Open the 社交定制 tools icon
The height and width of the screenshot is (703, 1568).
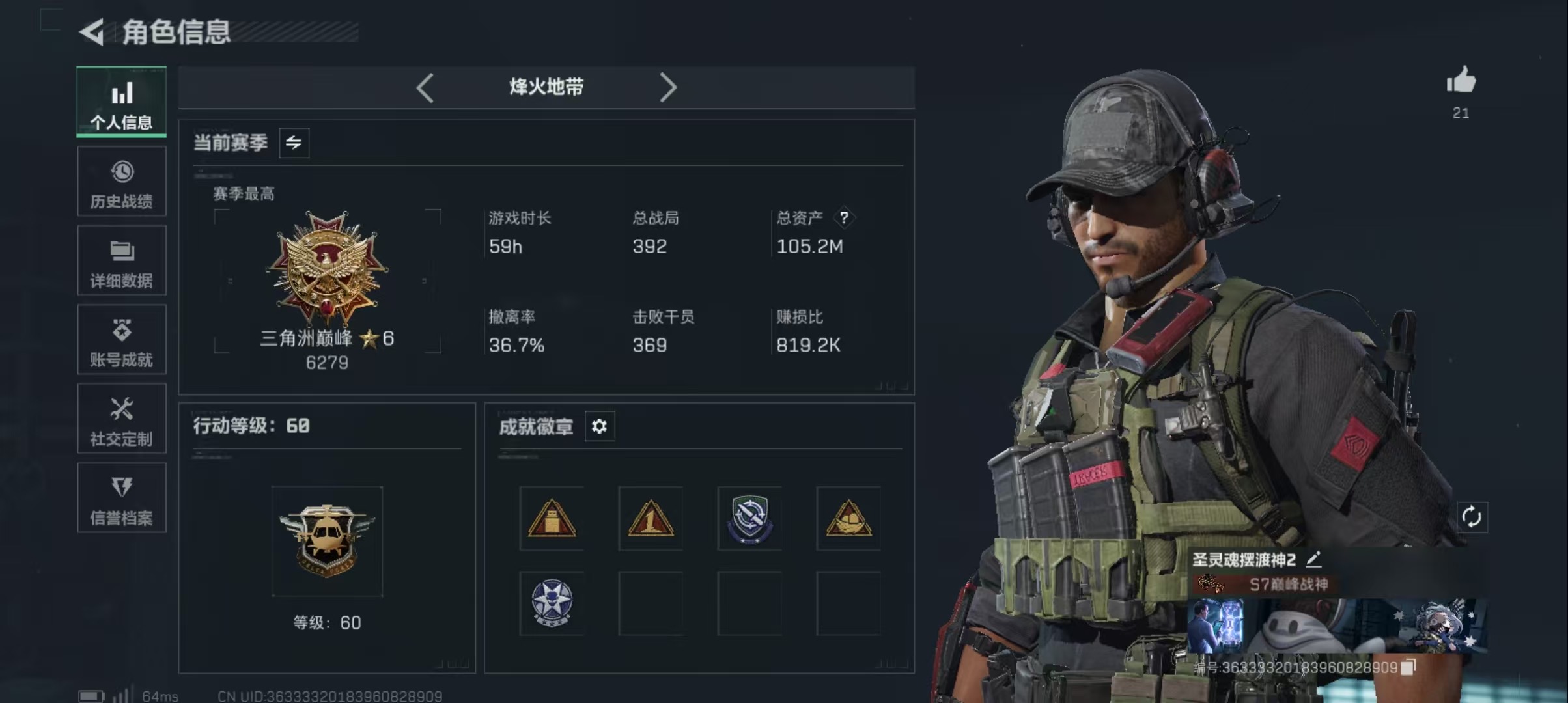pos(122,419)
